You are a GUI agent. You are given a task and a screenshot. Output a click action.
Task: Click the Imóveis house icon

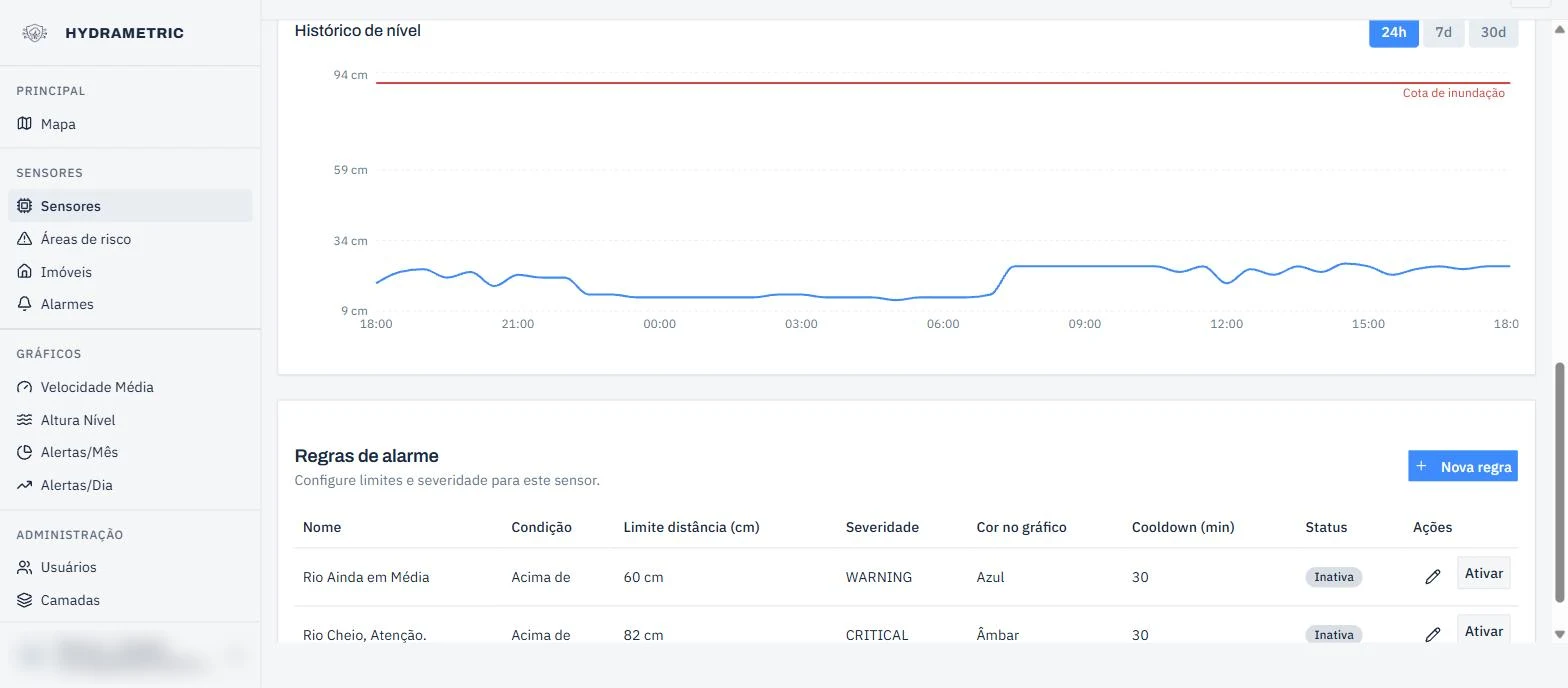pos(25,272)
